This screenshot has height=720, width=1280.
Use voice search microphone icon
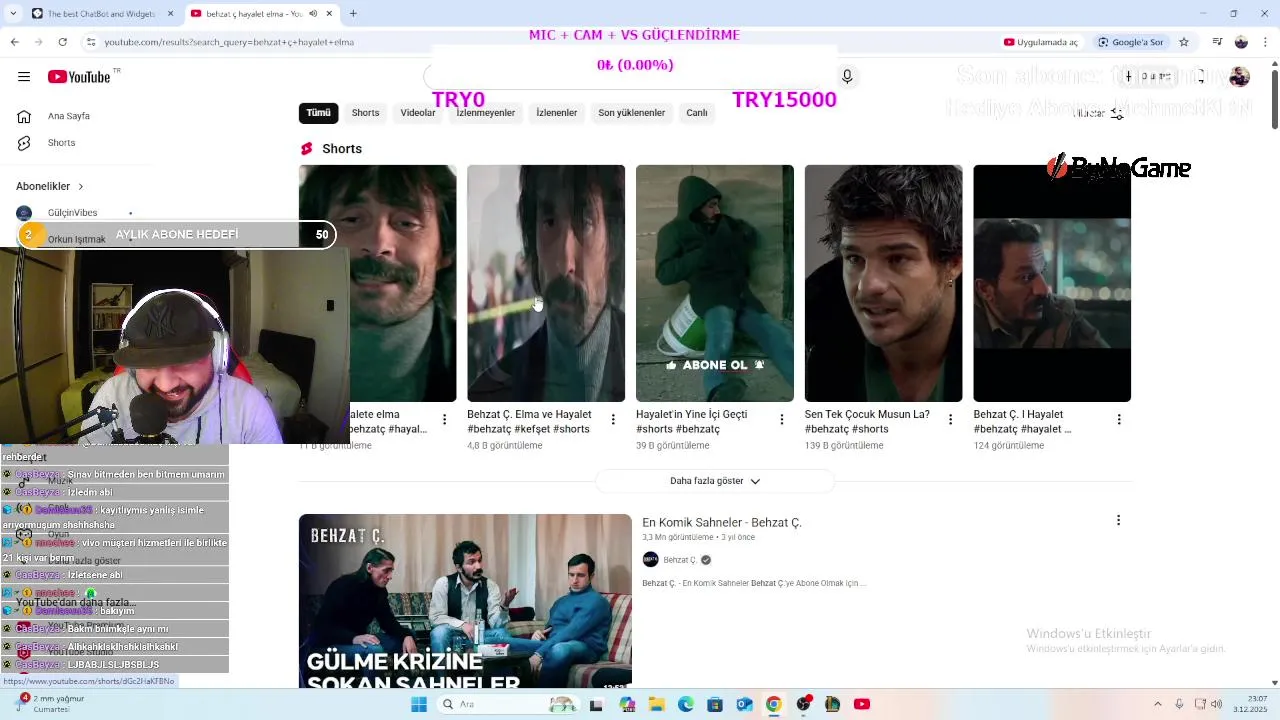[x=847, y=77]
